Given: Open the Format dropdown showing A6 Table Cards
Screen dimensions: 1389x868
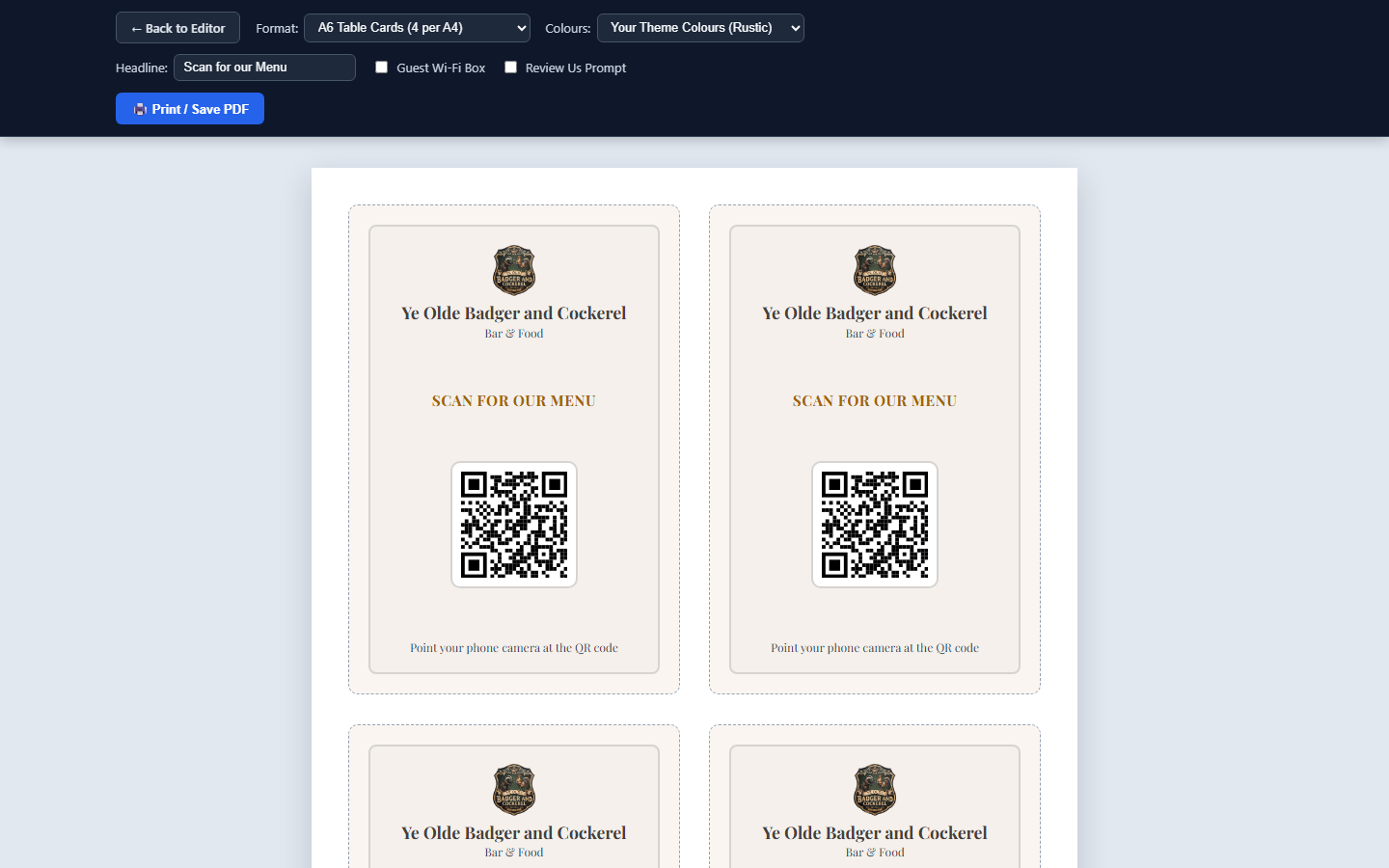Looking at the screenshot, I should [417, 28].
